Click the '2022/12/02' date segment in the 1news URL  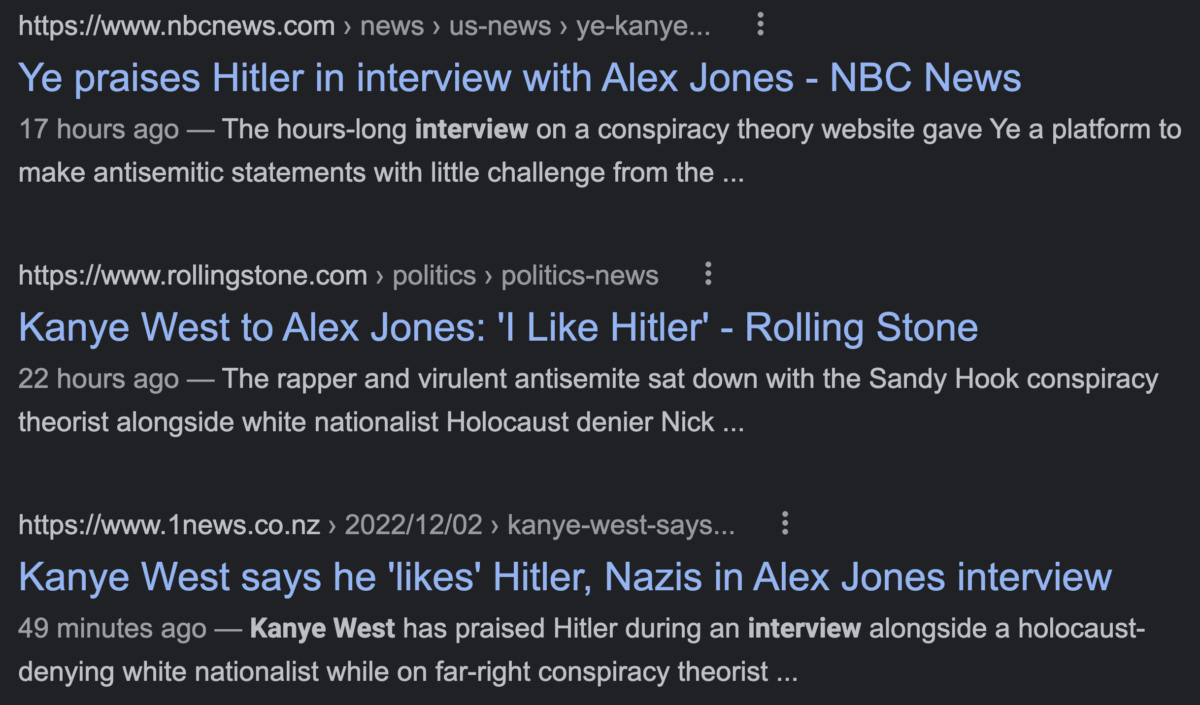click(414, 524)
